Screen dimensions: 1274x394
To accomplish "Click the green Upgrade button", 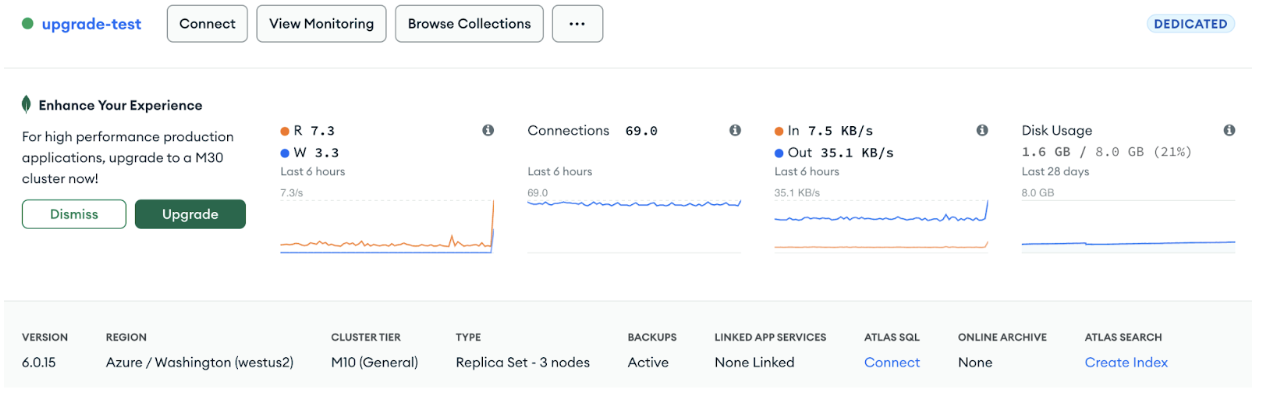I will point(190,214).
